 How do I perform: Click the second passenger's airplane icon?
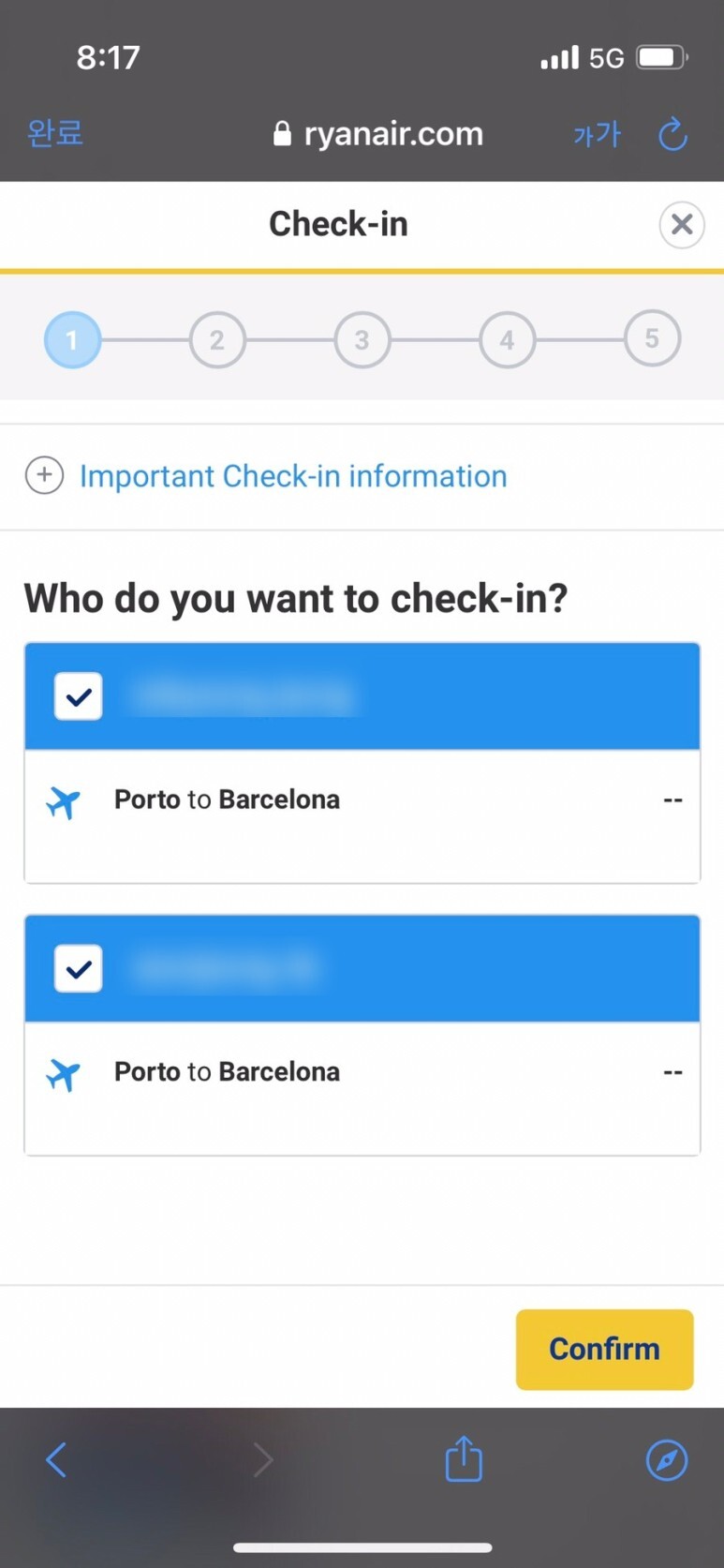[63, 1074]
